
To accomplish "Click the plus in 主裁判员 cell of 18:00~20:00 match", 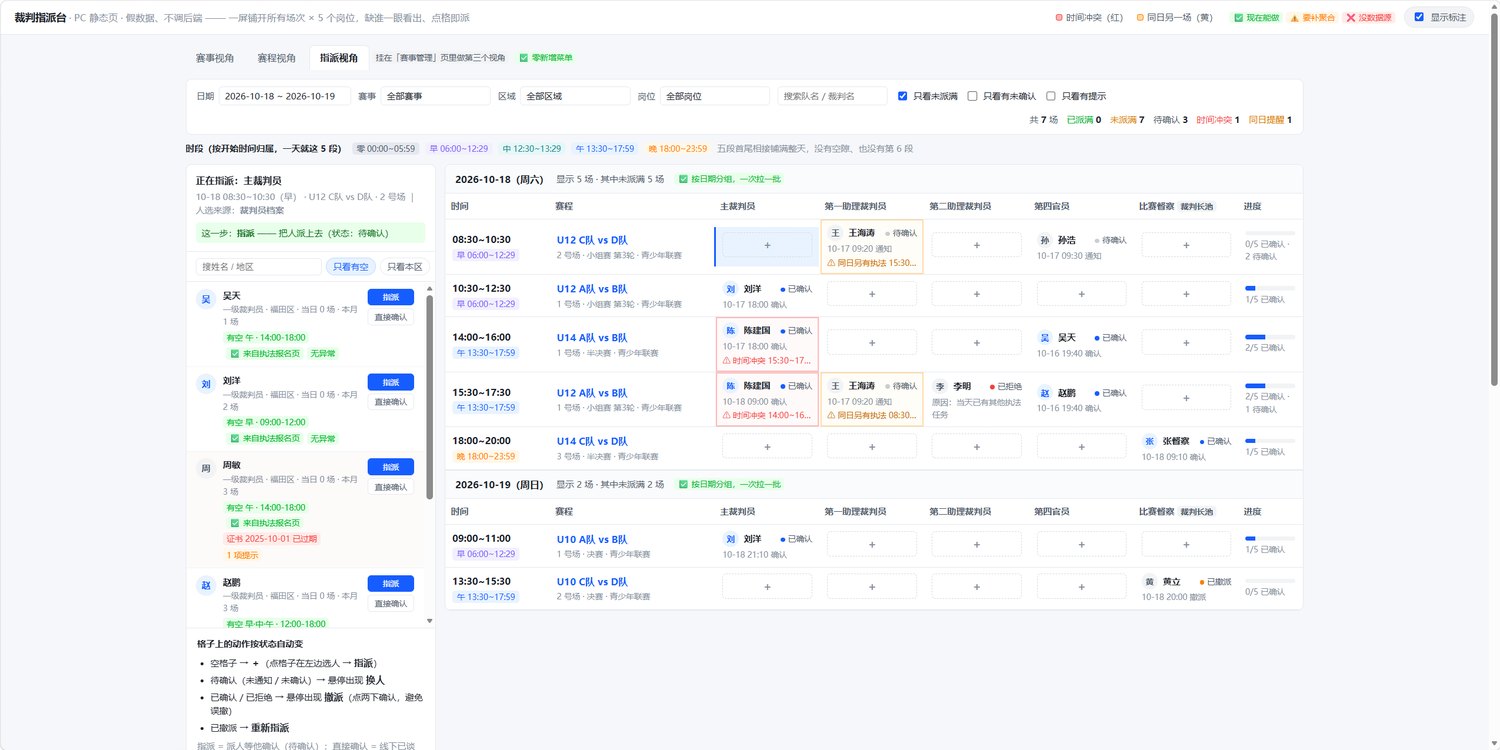I will (767, 445).
